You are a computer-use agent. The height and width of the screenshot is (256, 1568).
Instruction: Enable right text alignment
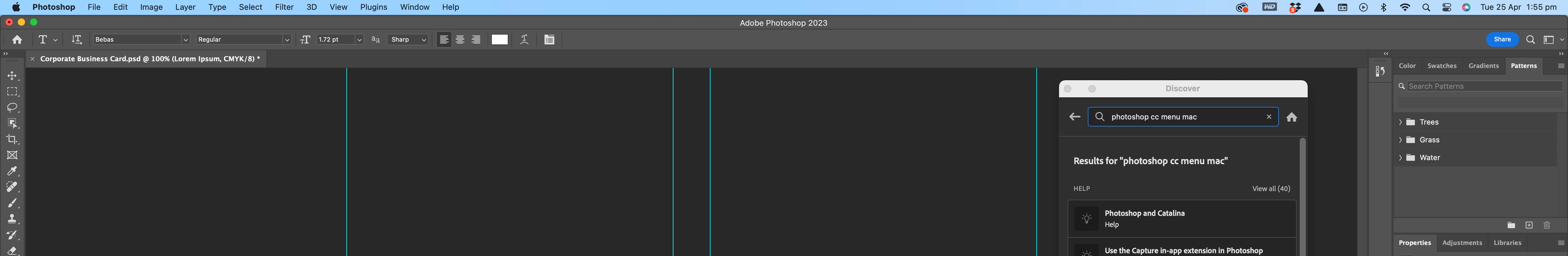point(476,40)
